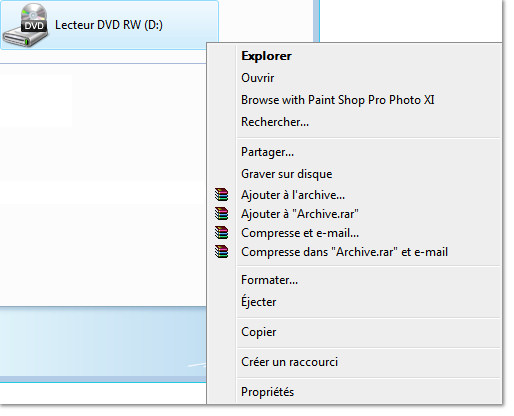Choose Explorer from the context menu
The image size is (514, 416).
[266, 56]
